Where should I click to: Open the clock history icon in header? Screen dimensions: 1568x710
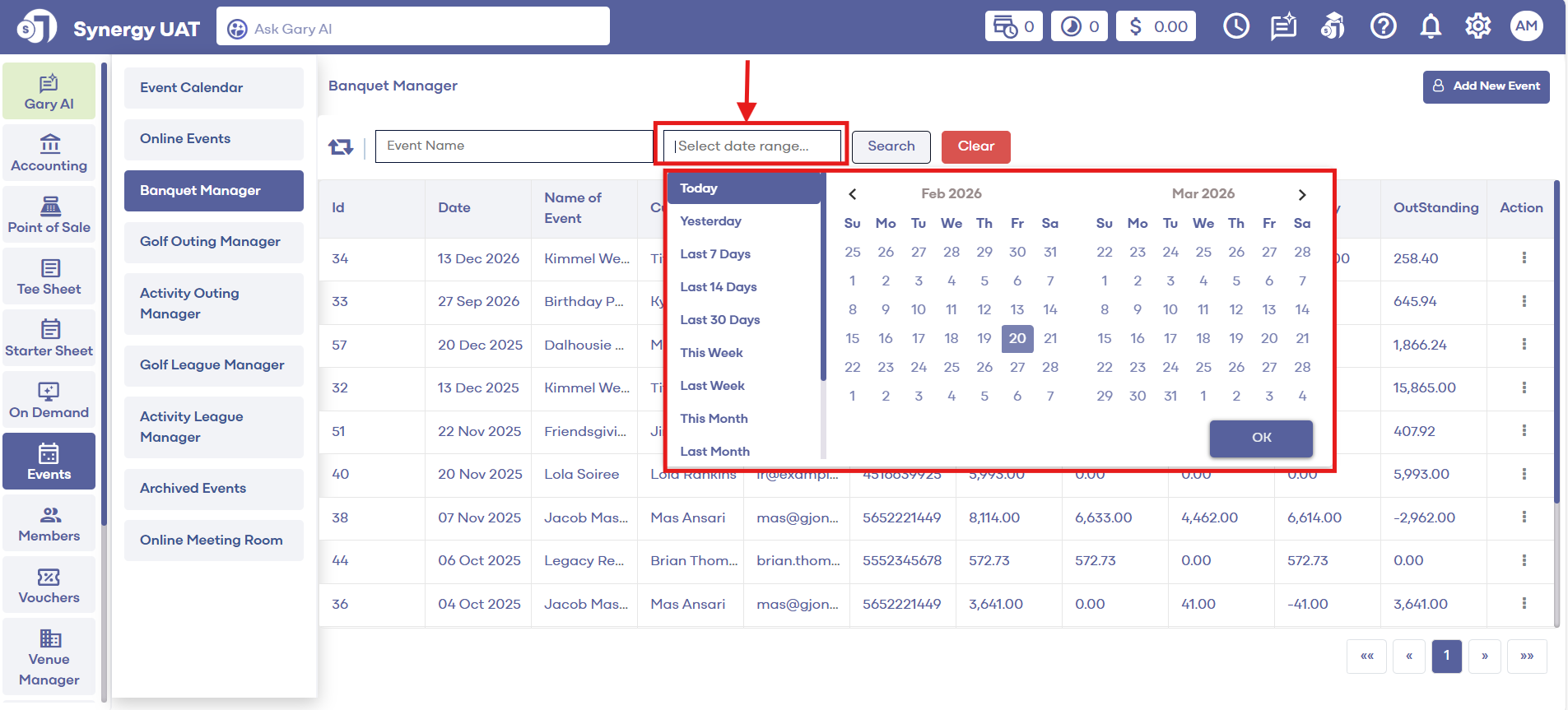[x=1235, y=27]
